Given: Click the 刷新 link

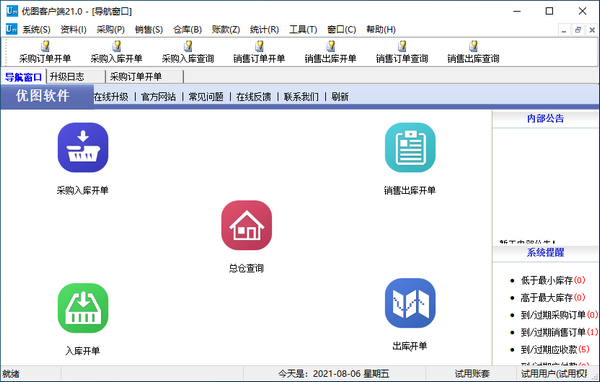Looking at the screenshot, I should (x=340, y=97).
